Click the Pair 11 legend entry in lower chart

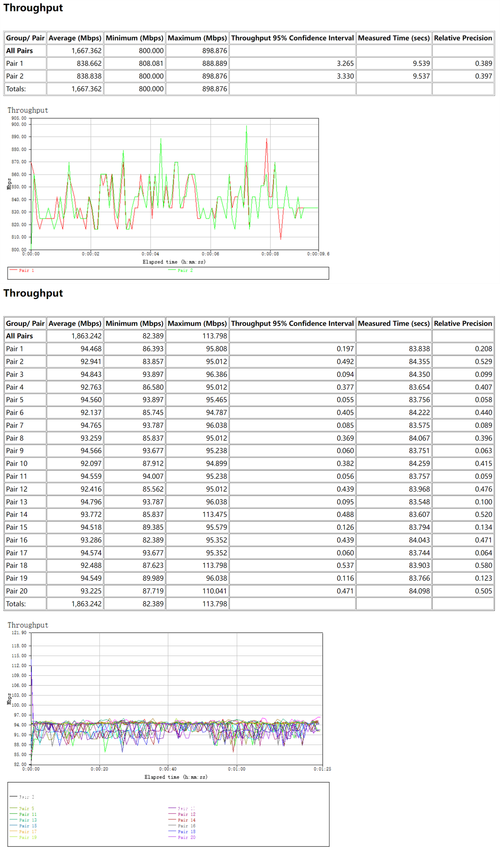coord(23,814)
